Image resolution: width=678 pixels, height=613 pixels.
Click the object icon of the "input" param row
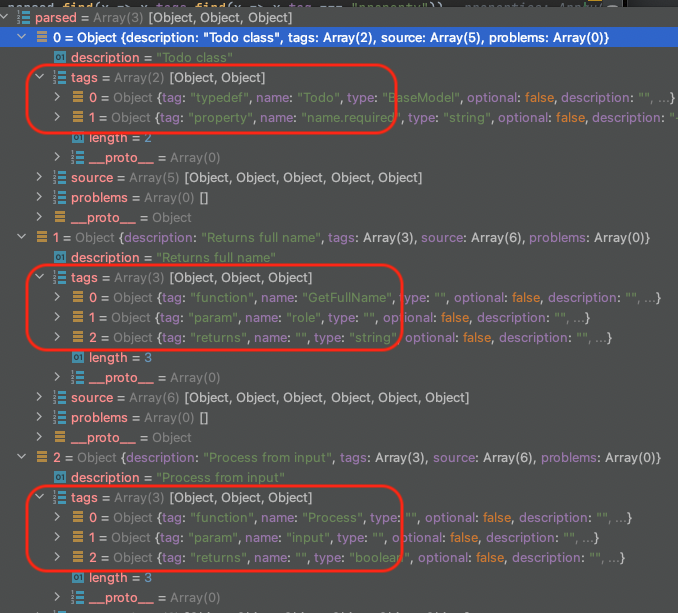[78, 537]
